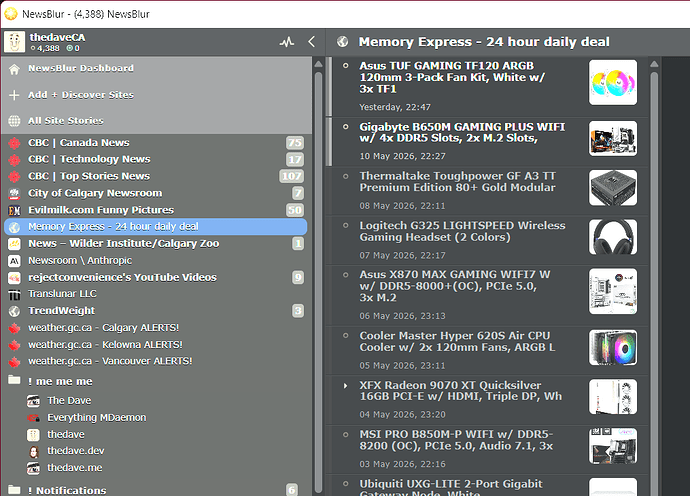Screen dimensions: 690x496
Task: Click 'Yesterday, 22:47' timestamp text
Action: pyautogui.click(x=395, y=107)
